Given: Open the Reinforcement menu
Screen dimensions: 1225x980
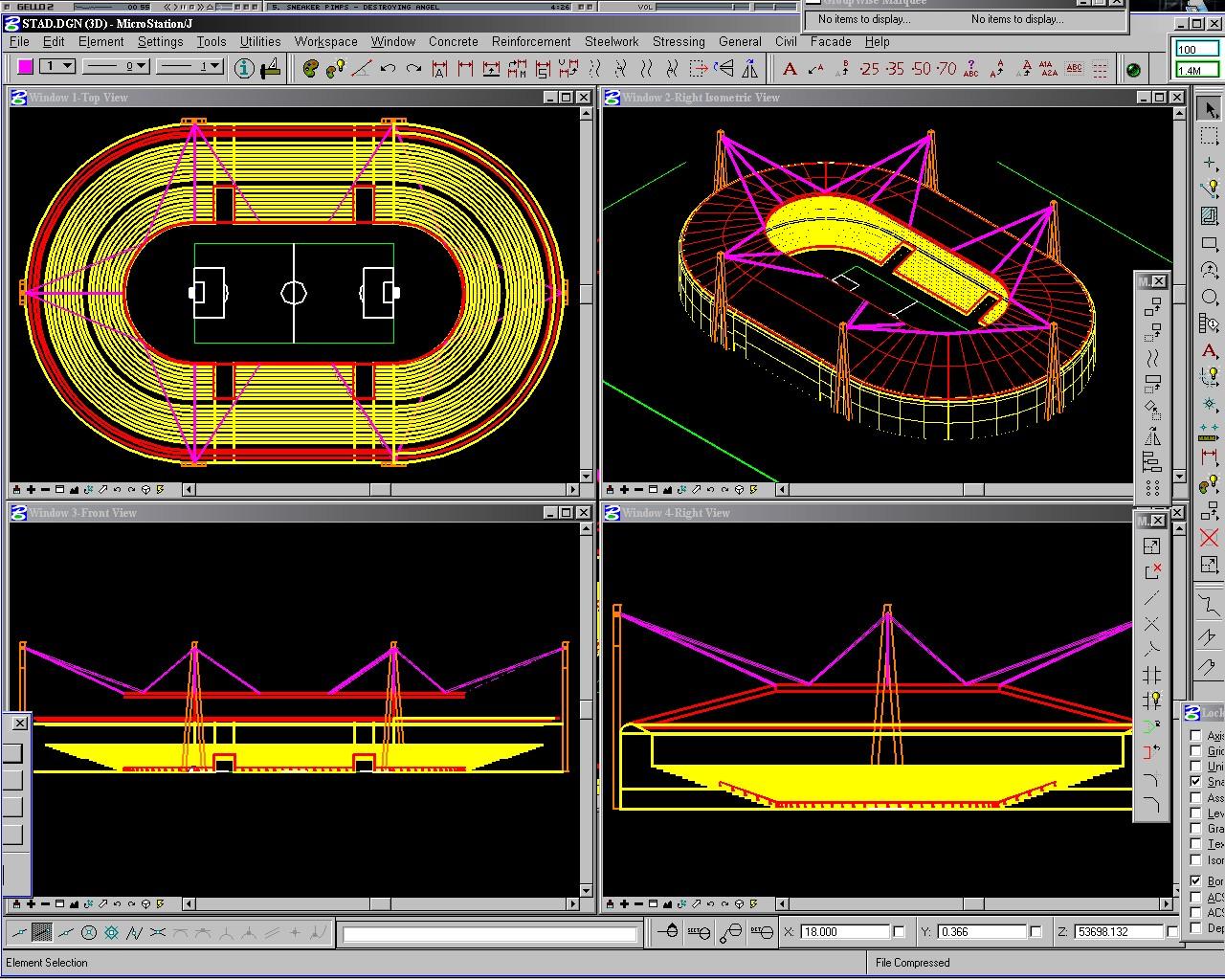Looking at the screenshot, I should pos(530,41).
